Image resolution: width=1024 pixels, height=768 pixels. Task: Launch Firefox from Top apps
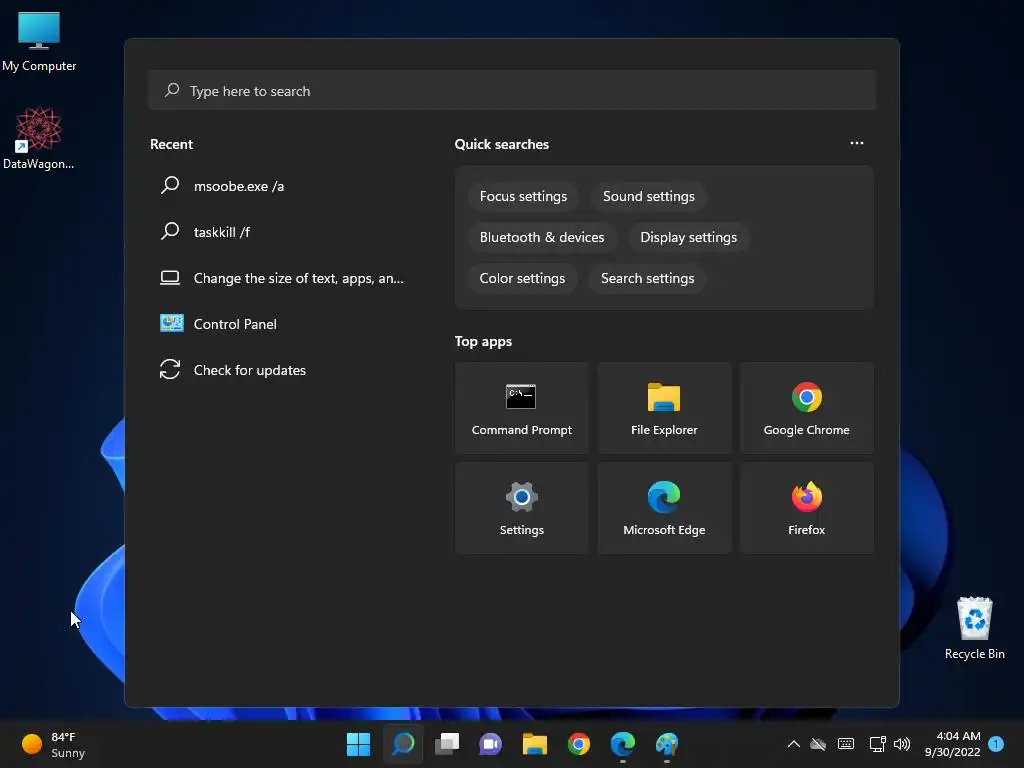click(x=806, y=508)
